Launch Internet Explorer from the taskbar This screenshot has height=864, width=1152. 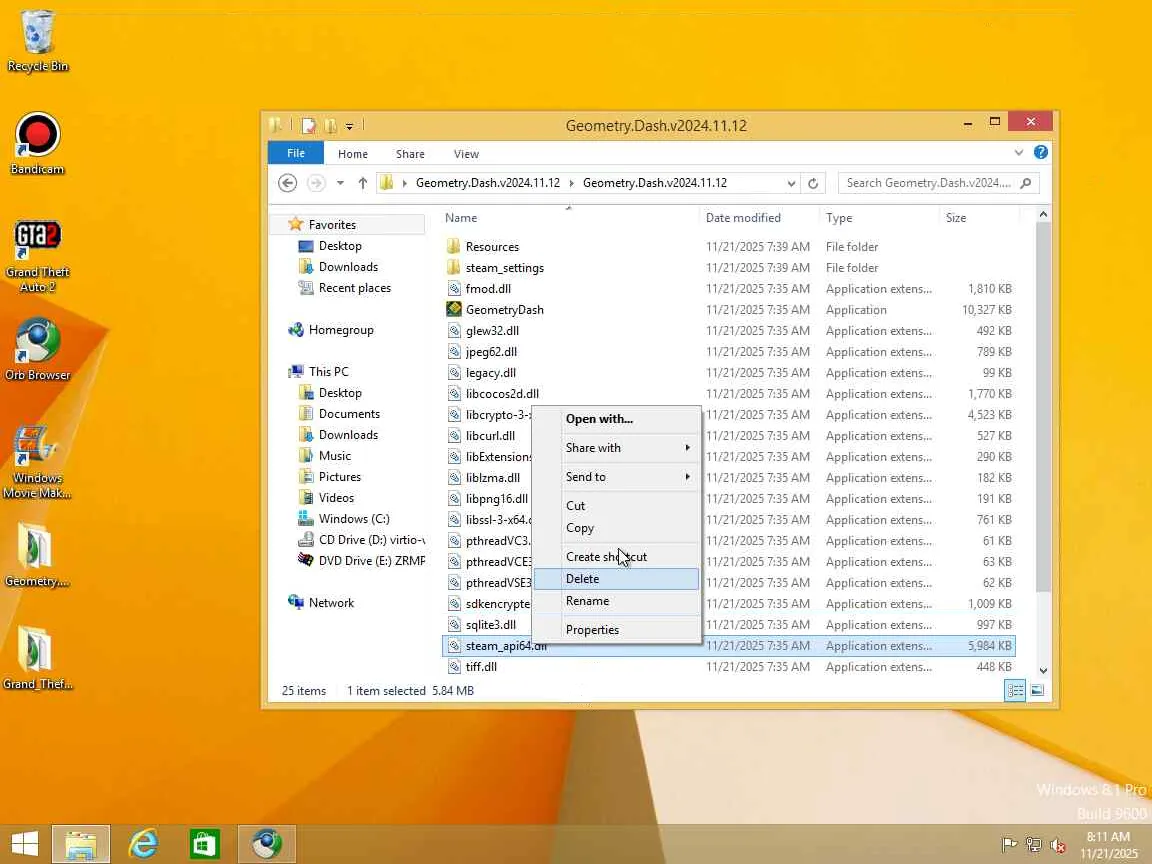[x=143, y=843]
